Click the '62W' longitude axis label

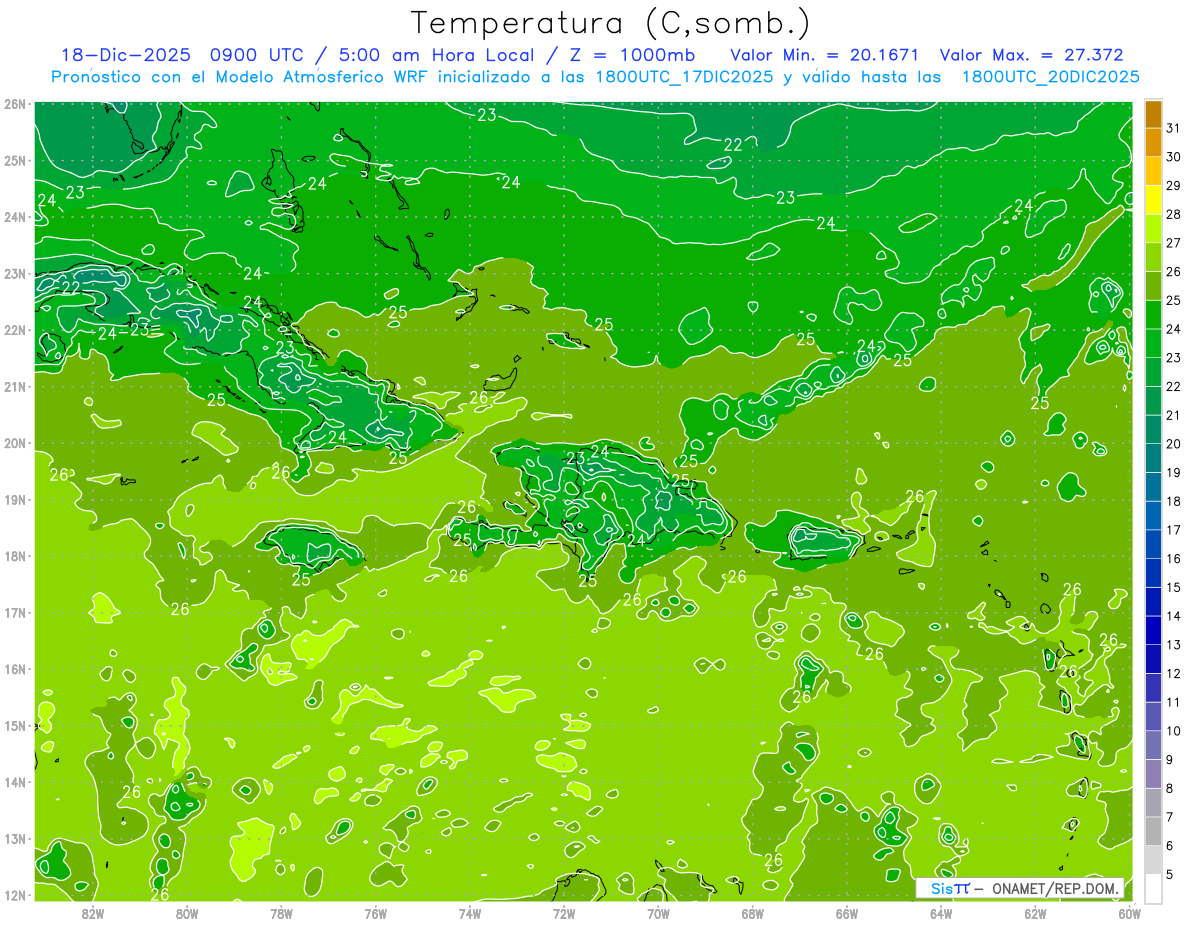1036,913
